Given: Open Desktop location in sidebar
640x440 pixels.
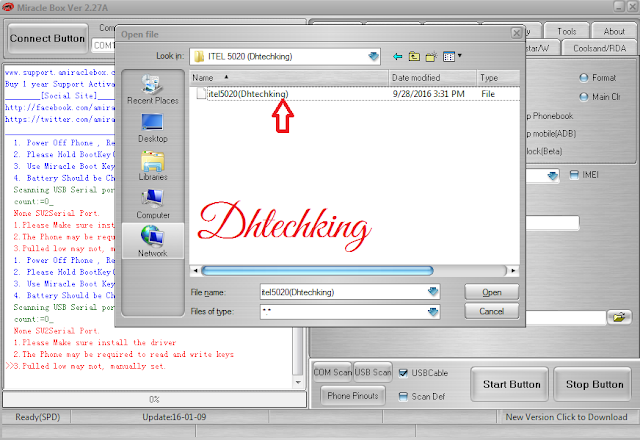Looking at the screenshot, I should pyautogui.click(x=153, y=128).
